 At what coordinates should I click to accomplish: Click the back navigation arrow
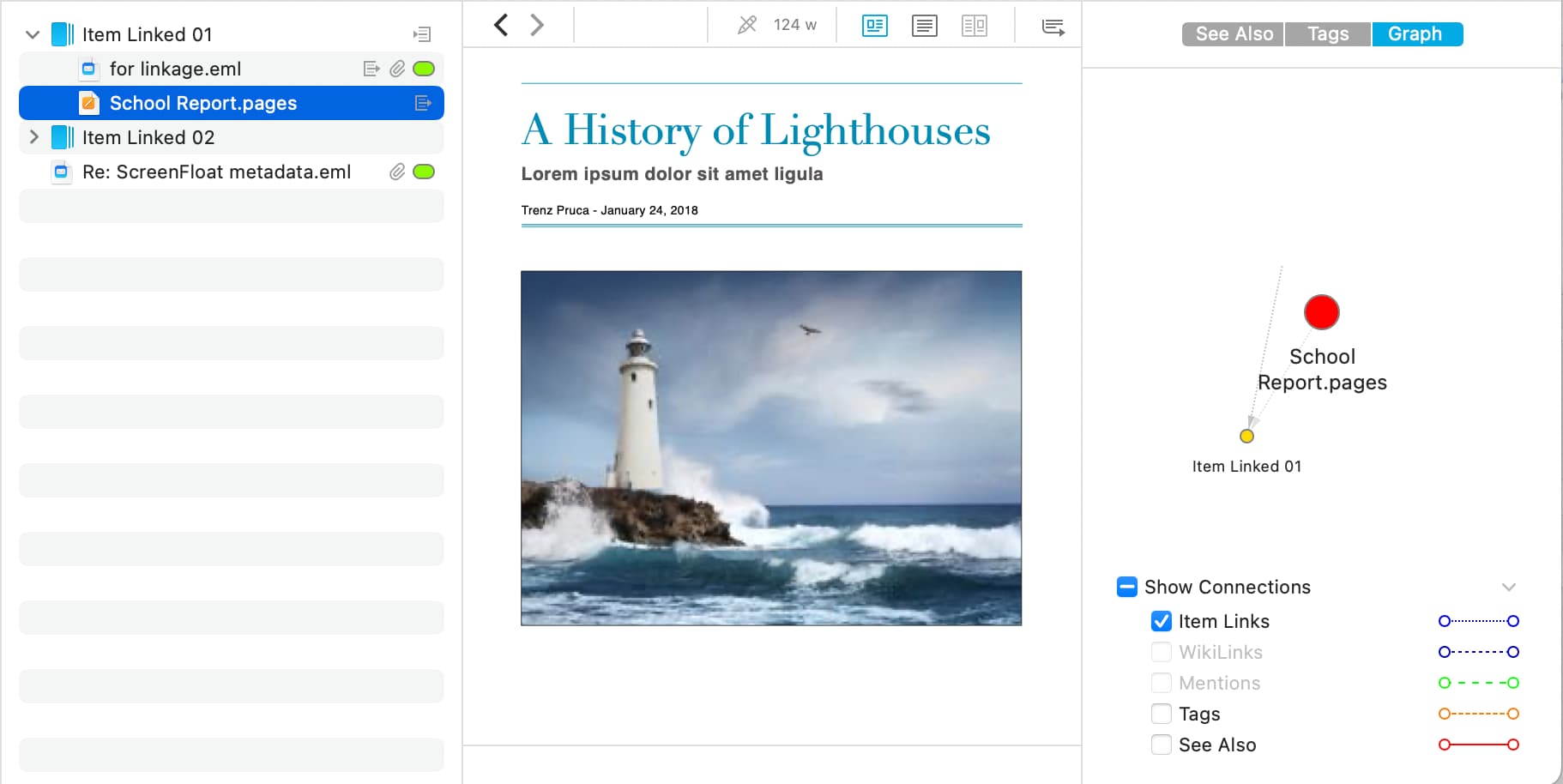[x=501, y=25]
